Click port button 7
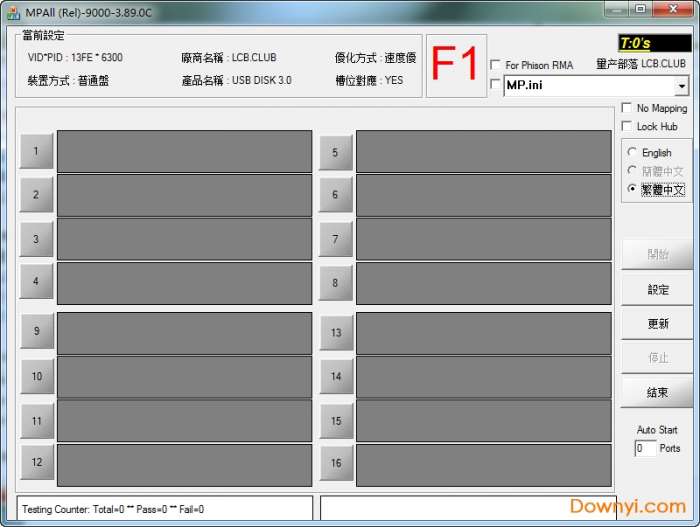The height and width of the screenshot is (527, 700). 336,239
